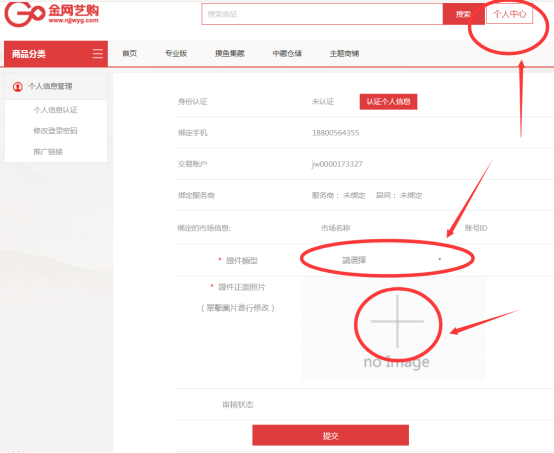Click the 搜索 search button
Image resolution: width=554 pixels, height=453 pixels.
pos(463,14)
